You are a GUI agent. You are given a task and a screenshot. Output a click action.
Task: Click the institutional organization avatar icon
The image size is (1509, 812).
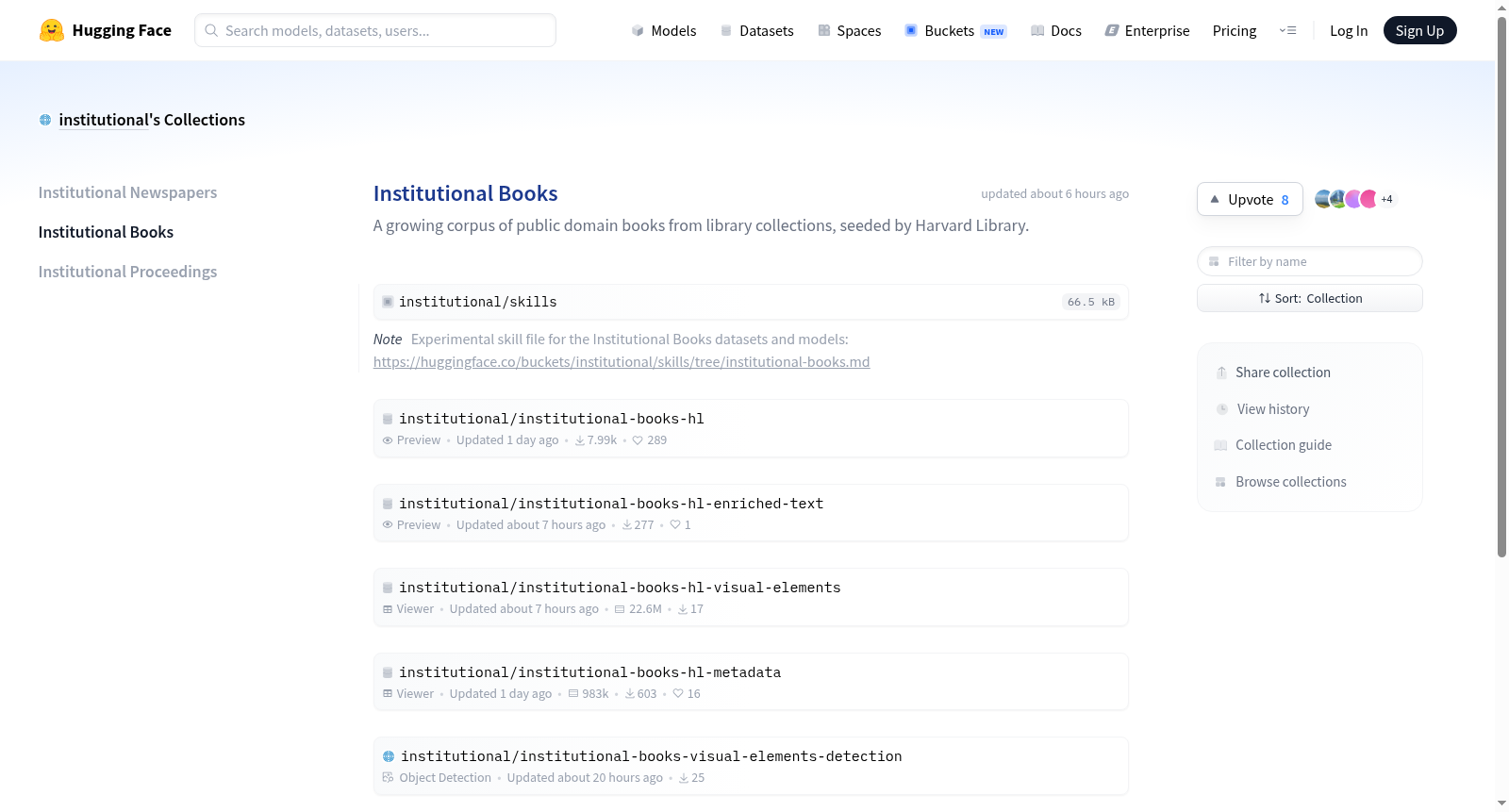point(45,120)
